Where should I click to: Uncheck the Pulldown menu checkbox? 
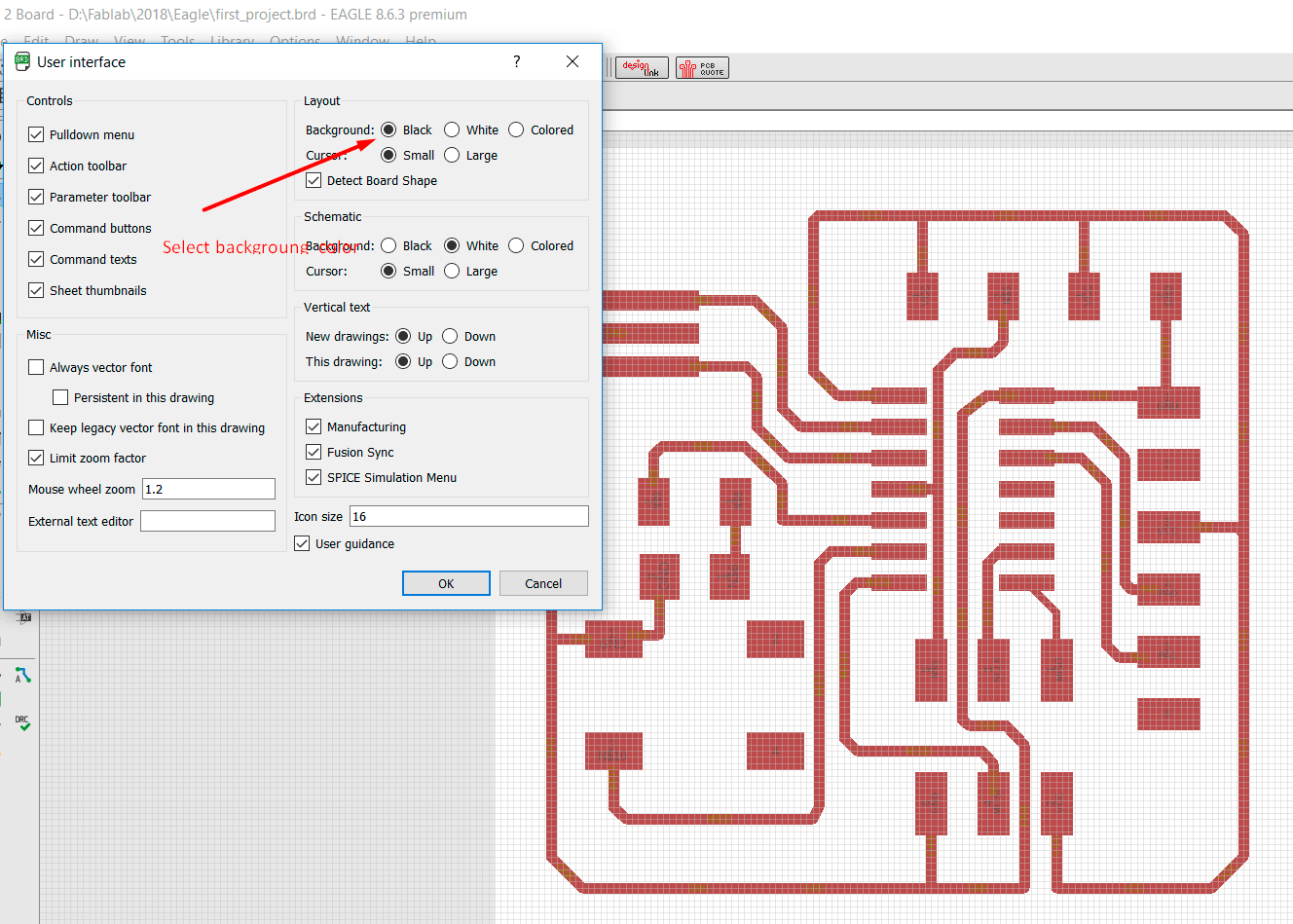click(x=36, y=134)
